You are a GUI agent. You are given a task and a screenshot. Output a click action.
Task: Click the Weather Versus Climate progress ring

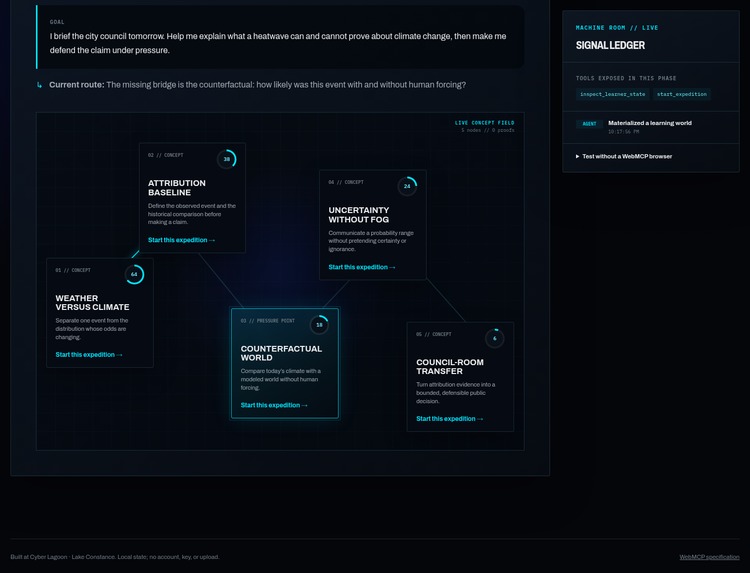(134, 275)
